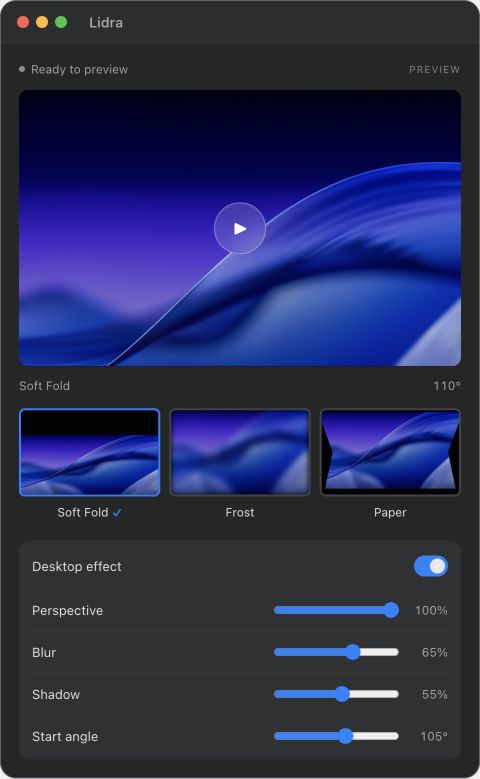The width and height of the screenshot is (480, 779).
Task: Select the Soft Fold style thumbnail
Action: (89, 452)
